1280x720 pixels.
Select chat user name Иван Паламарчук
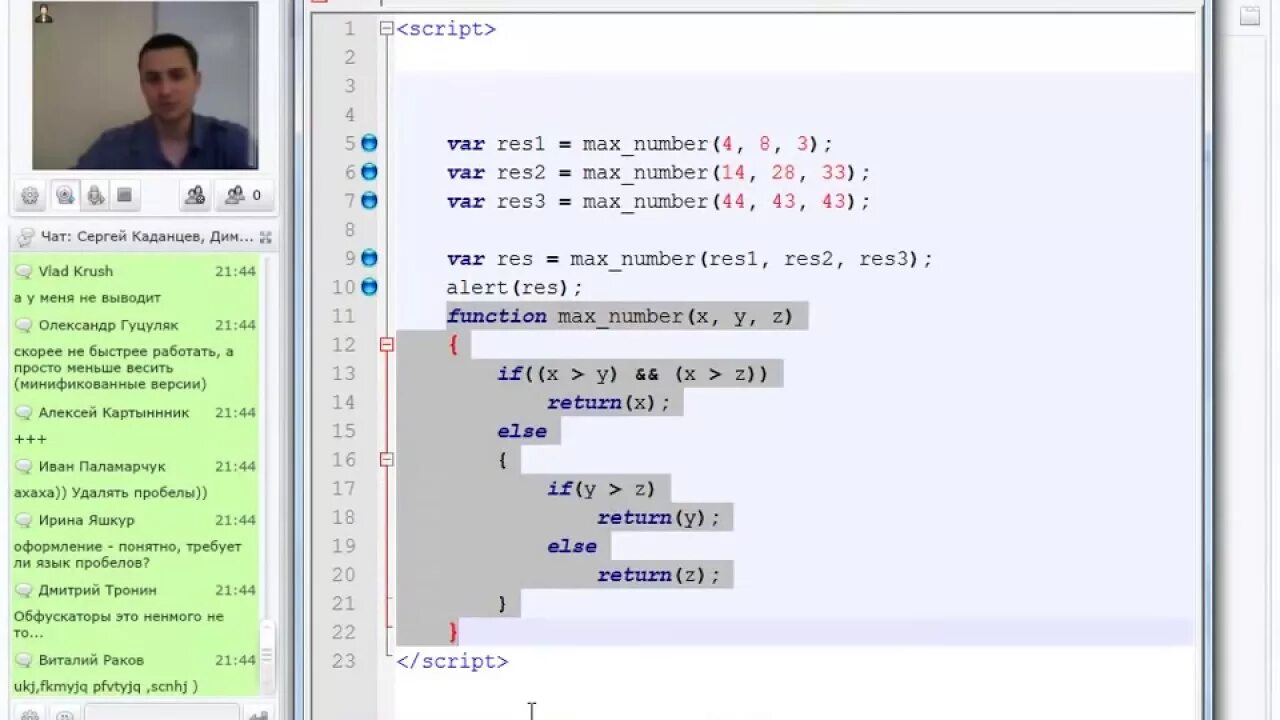pos(102,467)
